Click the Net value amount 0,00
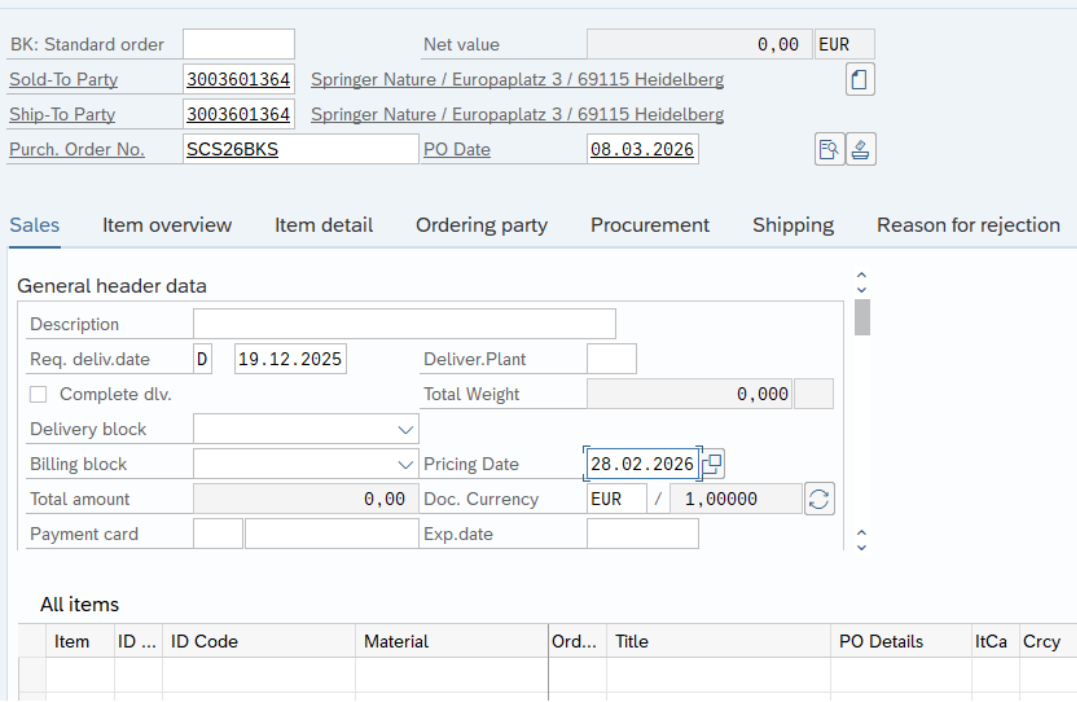This screenshot has width=1077, height=702. pyautogui.click(x=700, y=44)
